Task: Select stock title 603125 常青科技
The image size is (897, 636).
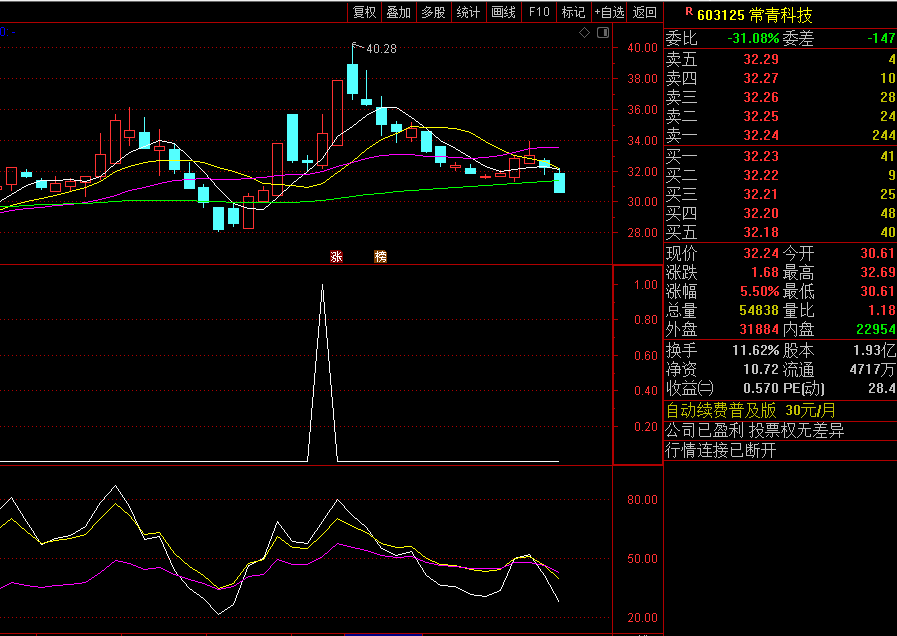Action: (x=755, y=15)
